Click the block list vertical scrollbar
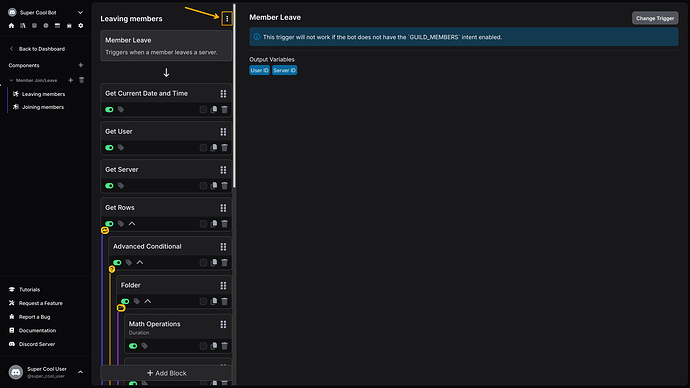 click(235, 96)
